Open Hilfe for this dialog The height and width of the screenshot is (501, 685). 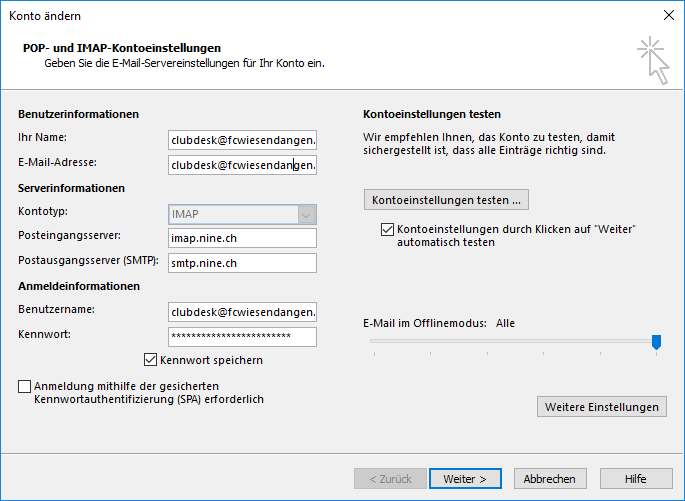[x=635, y=479]
